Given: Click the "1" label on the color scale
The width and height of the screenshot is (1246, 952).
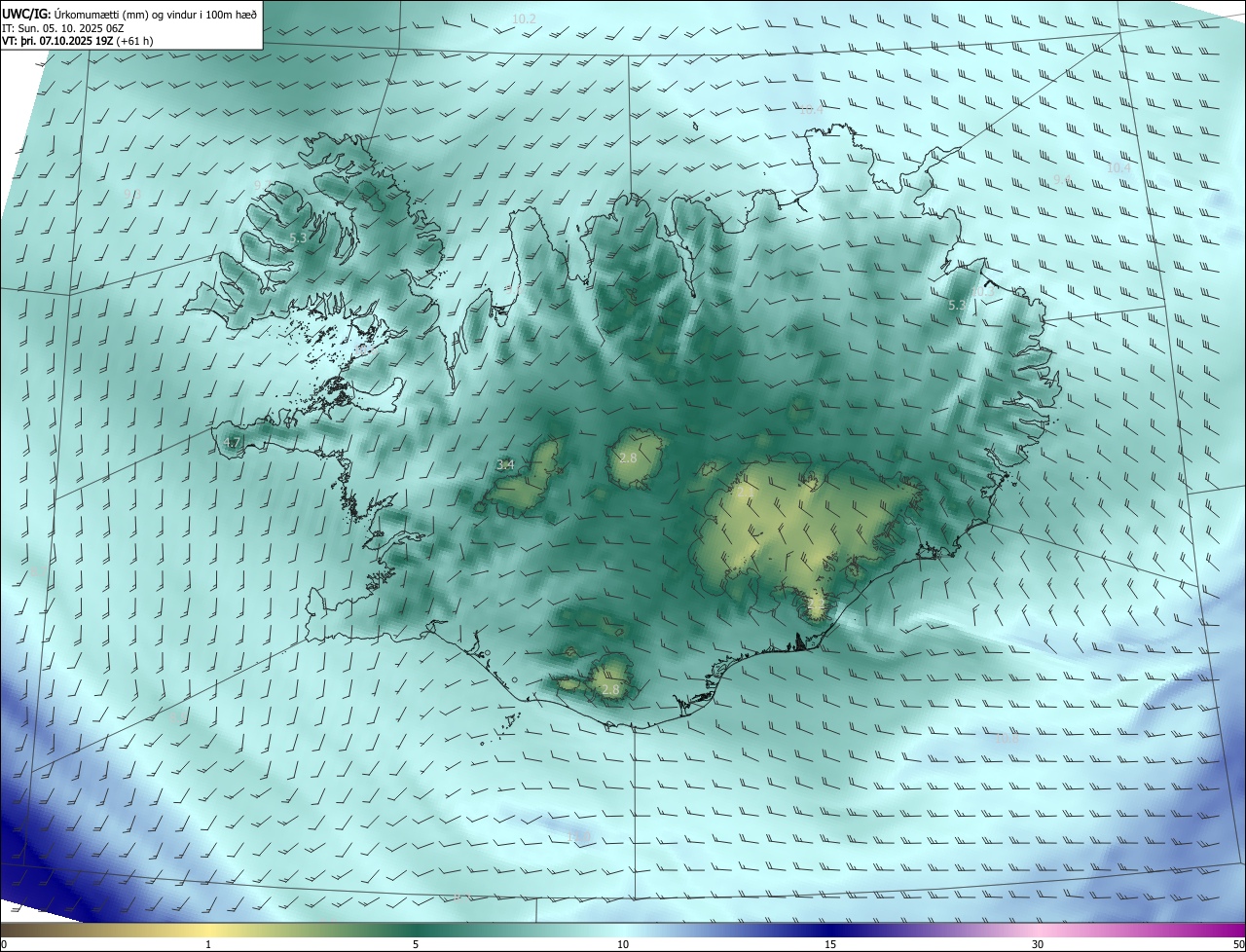Looking at the screenshot, I should [x=208, y=944].
